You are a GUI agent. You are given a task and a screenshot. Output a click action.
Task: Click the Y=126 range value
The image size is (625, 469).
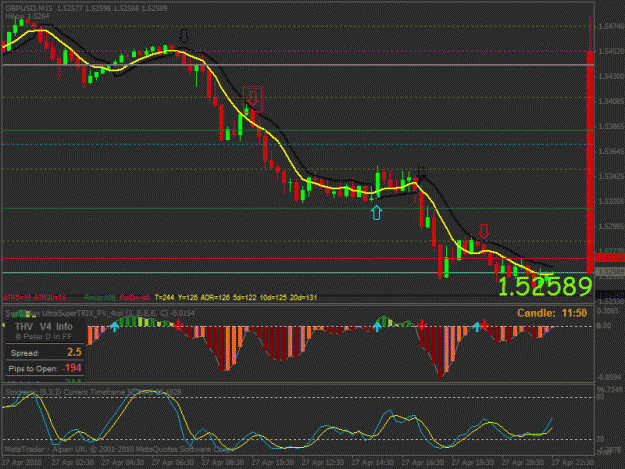pyautogui.click(x=188, y=298)
